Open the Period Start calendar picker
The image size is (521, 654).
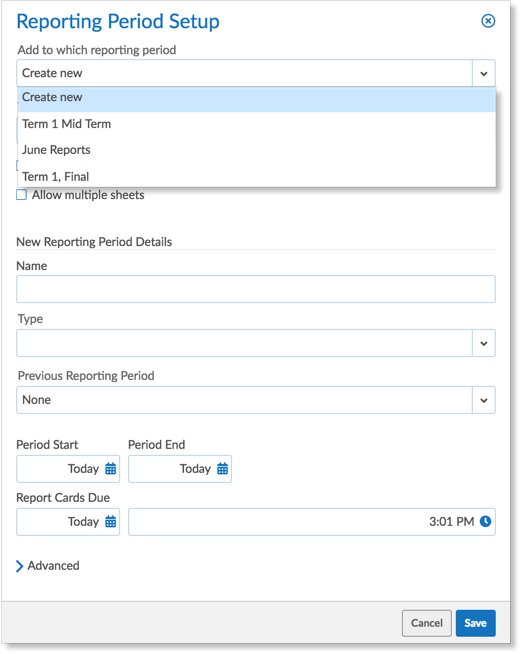point(111,468)
